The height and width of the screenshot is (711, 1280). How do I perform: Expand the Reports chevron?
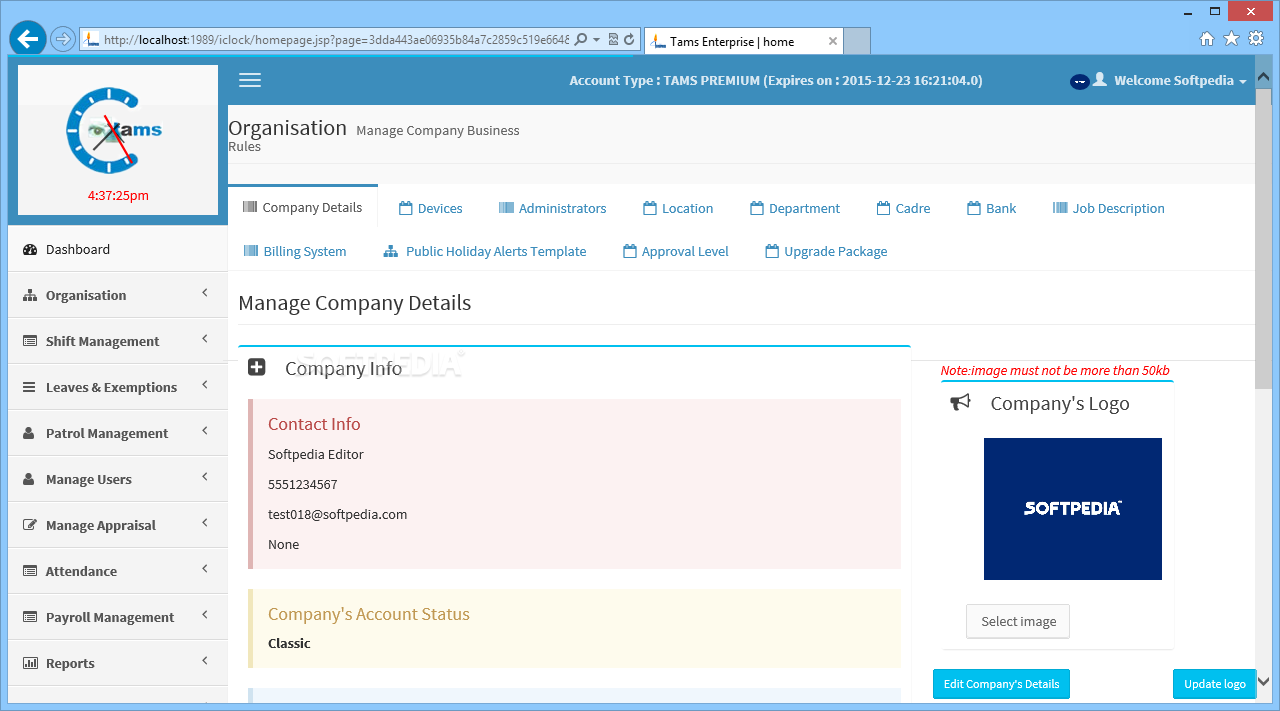point(204,661)
